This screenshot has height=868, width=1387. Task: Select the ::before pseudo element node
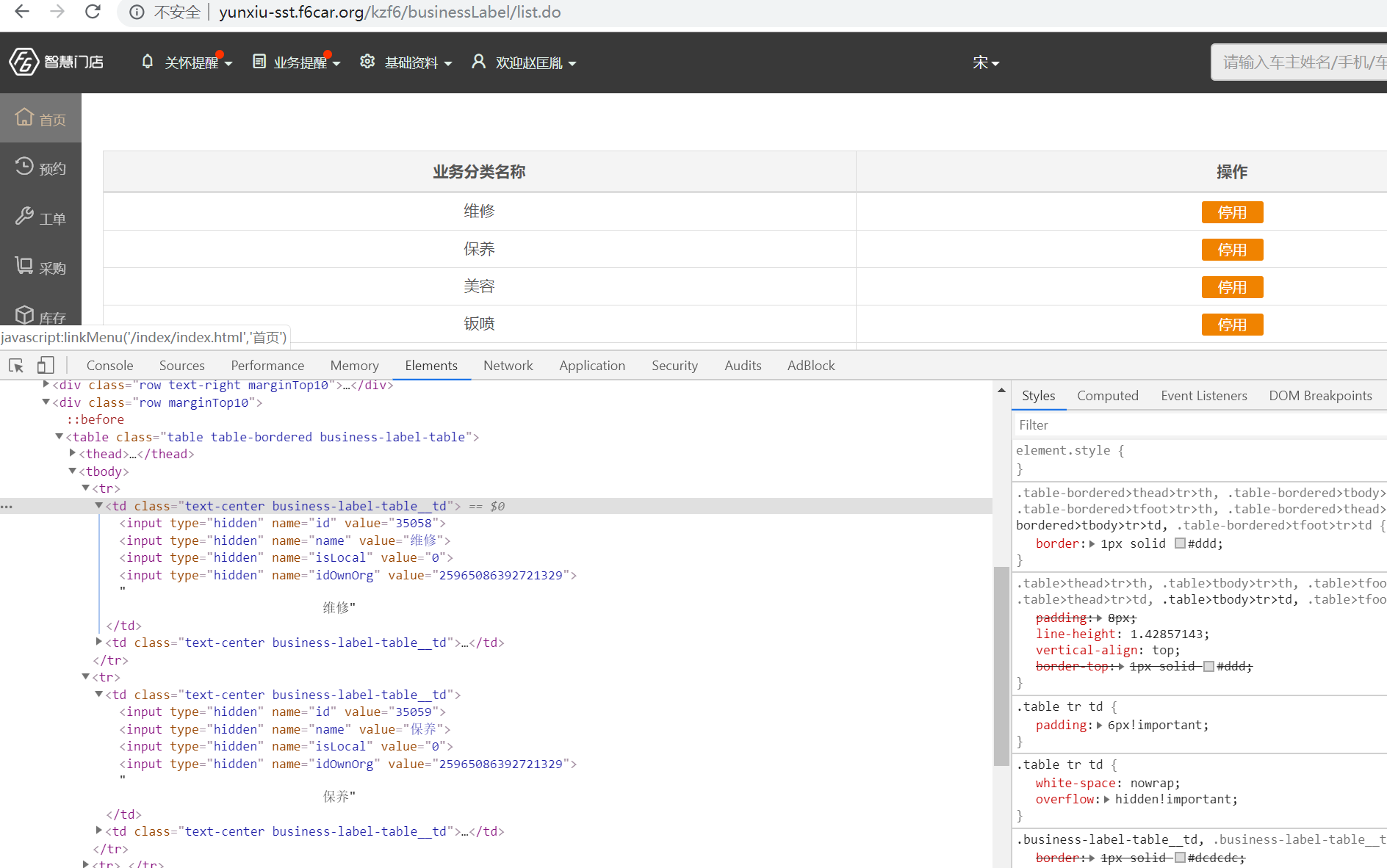click(96, 419)
